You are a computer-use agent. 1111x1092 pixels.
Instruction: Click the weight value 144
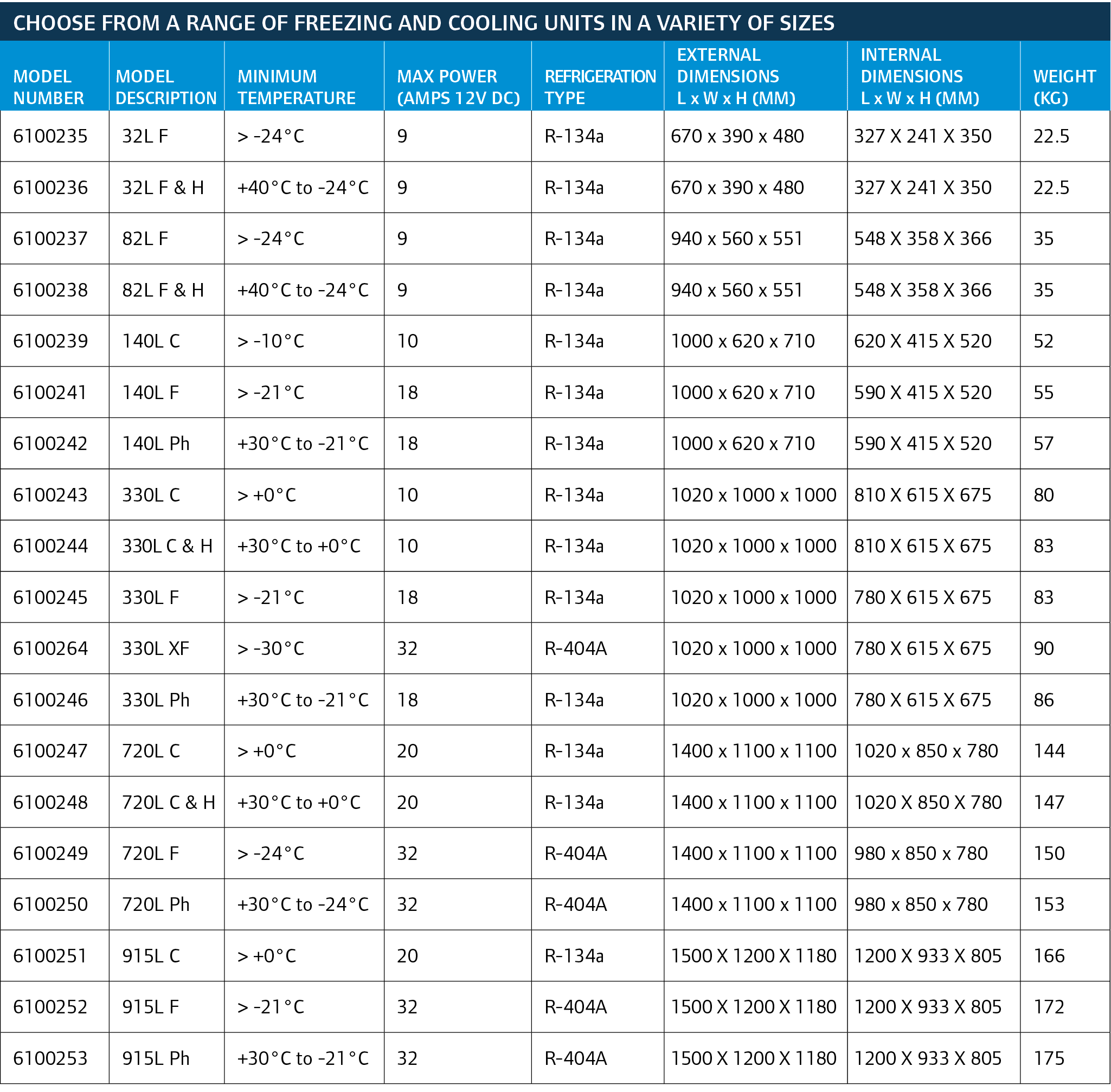1049,751
